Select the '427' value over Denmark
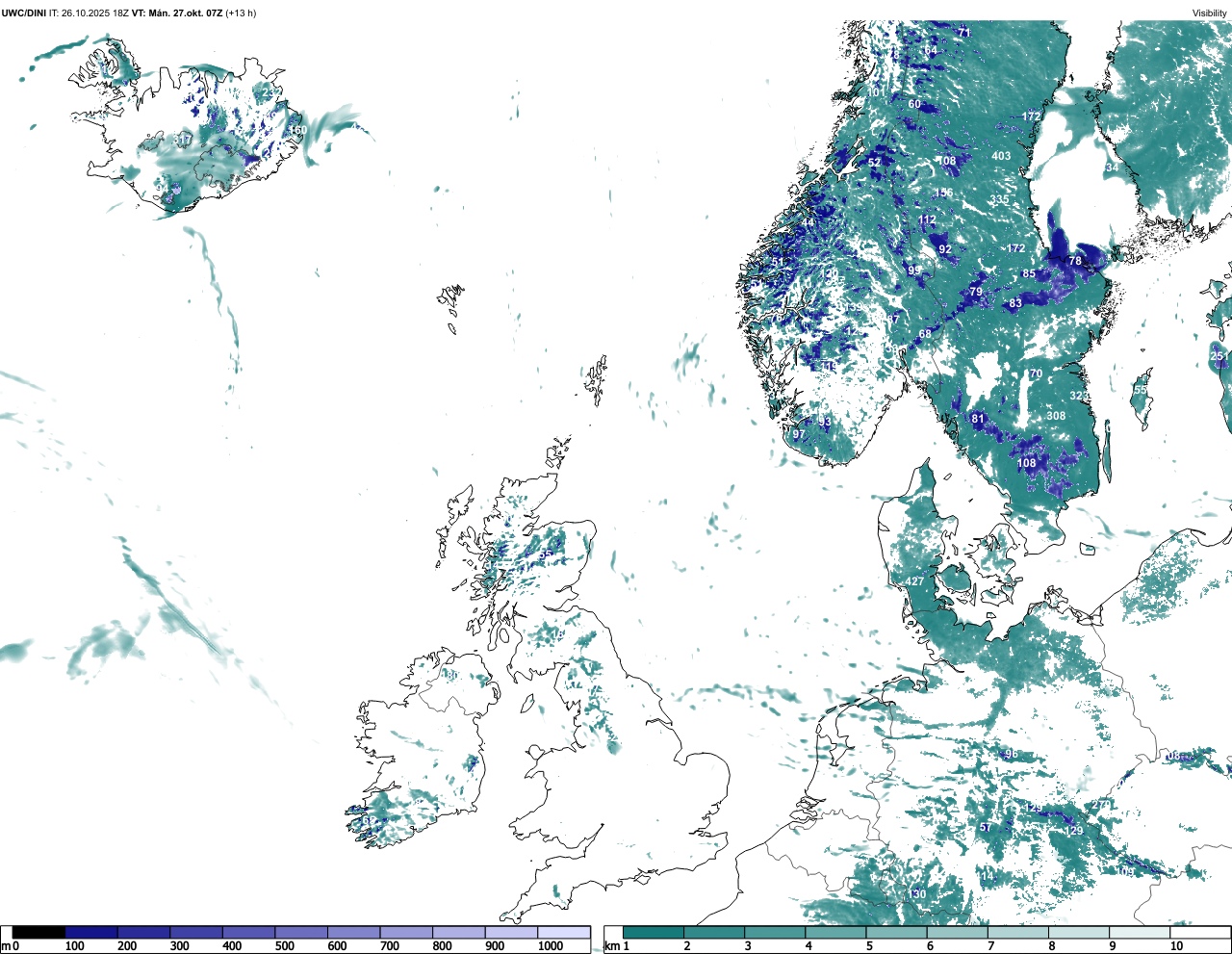Screen dimensions: 1232x954 point(914,581)
